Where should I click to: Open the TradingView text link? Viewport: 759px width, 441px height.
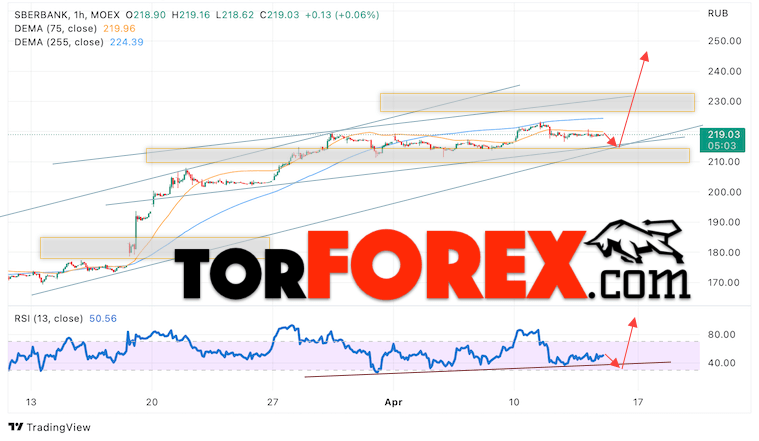pyautogui.click(x=59, y=427)
